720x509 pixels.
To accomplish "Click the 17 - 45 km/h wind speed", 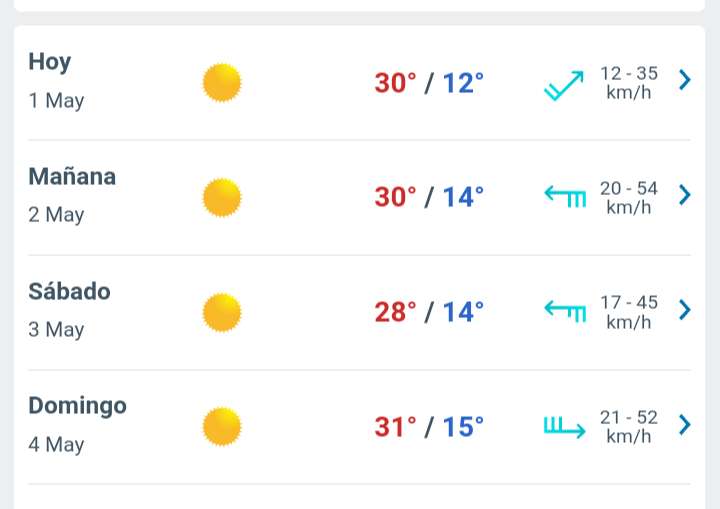I will coord(628,312).
